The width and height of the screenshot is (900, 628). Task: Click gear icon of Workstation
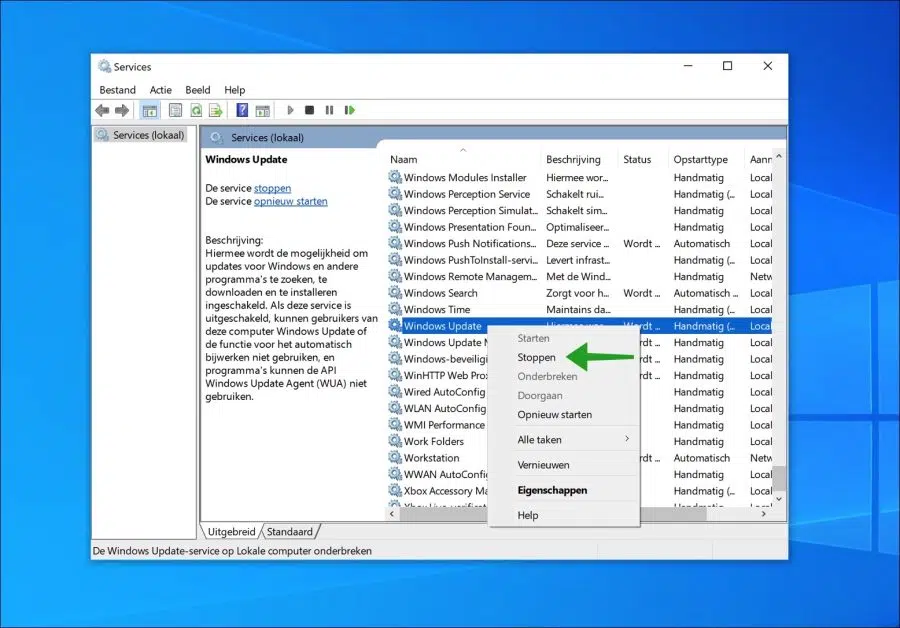pyautogui.click(x=395, y=458)
